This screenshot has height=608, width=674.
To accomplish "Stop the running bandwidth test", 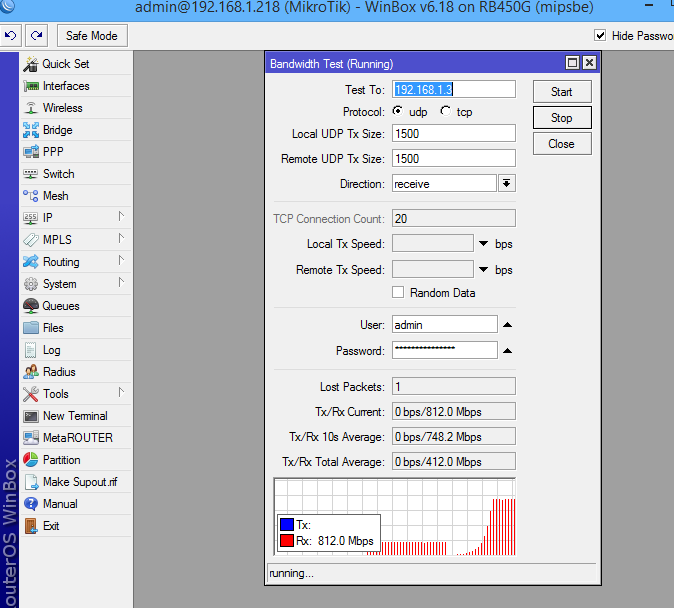I will [x=562, y=117].
